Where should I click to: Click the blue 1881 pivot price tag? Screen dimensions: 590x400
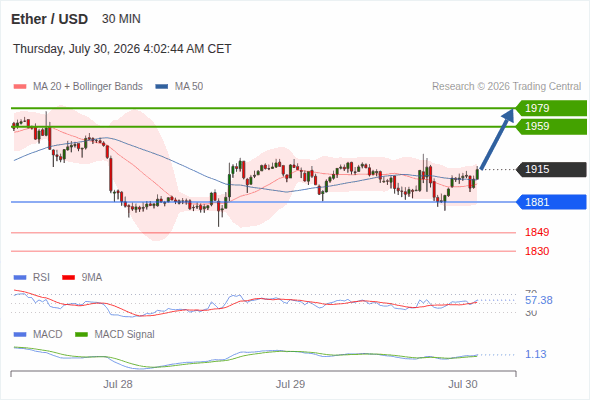click(x=551, y=202)
